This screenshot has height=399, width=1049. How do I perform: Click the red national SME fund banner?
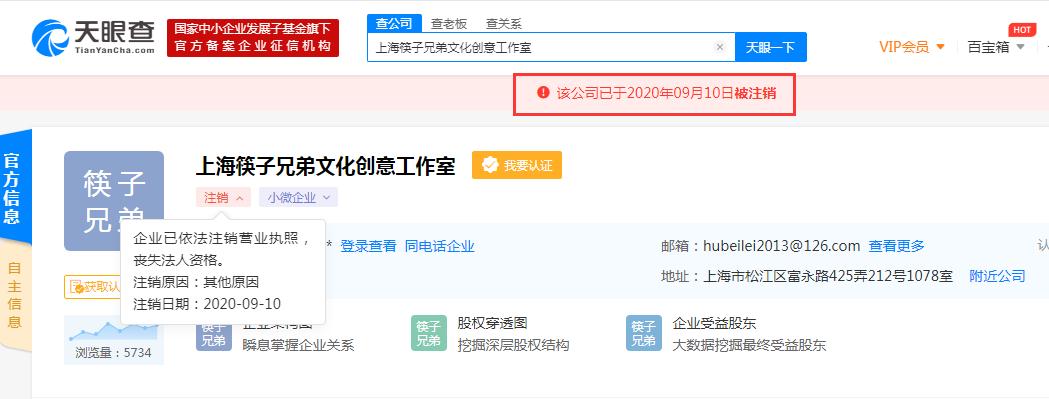click(253, 37)
